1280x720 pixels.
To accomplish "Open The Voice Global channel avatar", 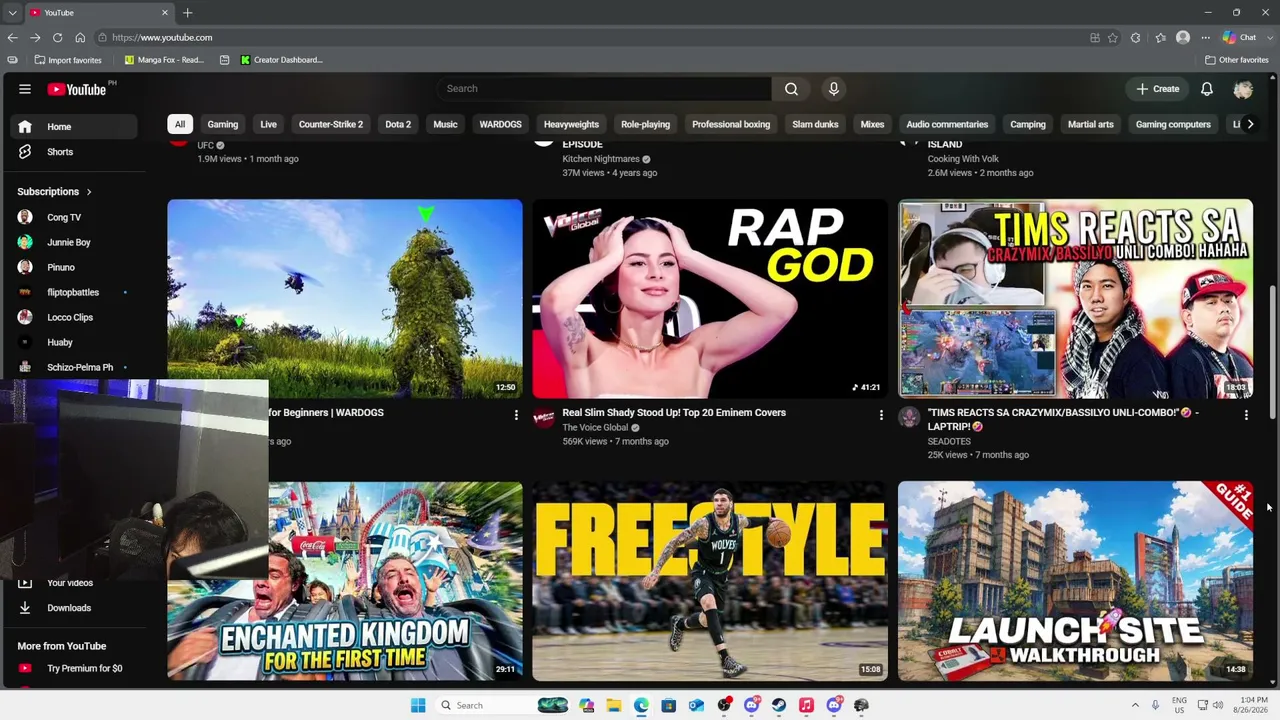I will (543, 417).
